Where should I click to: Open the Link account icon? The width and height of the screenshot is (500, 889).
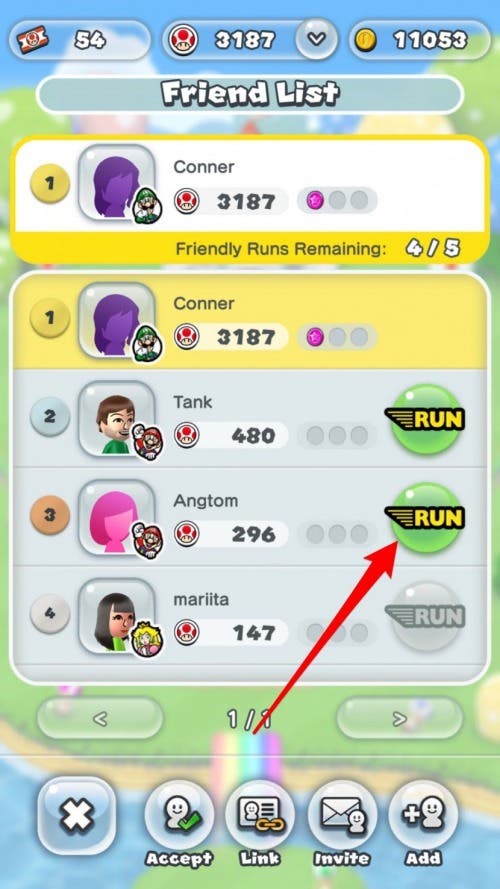(x=260, y=815)
